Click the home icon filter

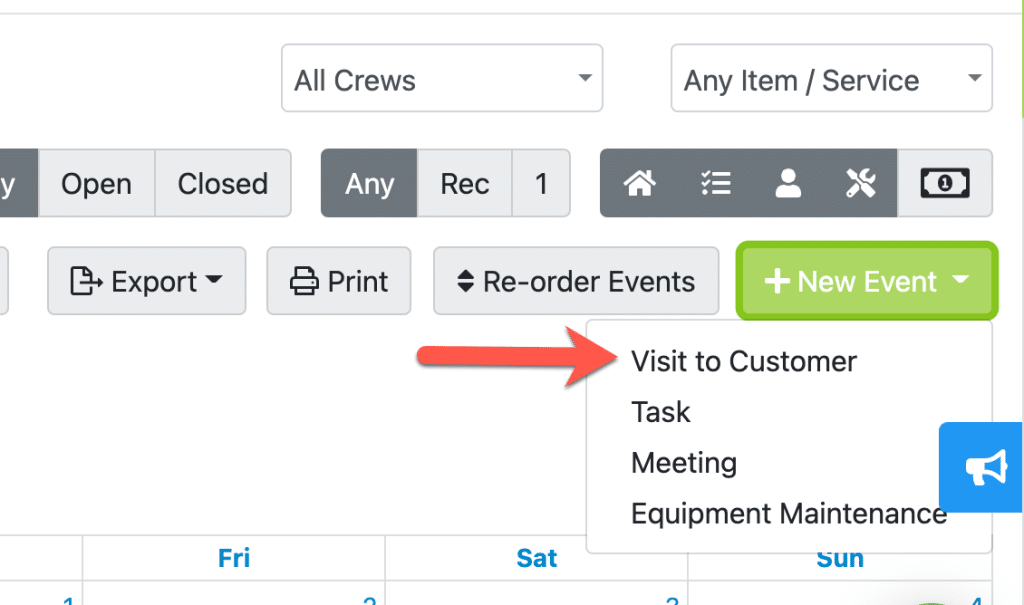click(x=639, y=183)
